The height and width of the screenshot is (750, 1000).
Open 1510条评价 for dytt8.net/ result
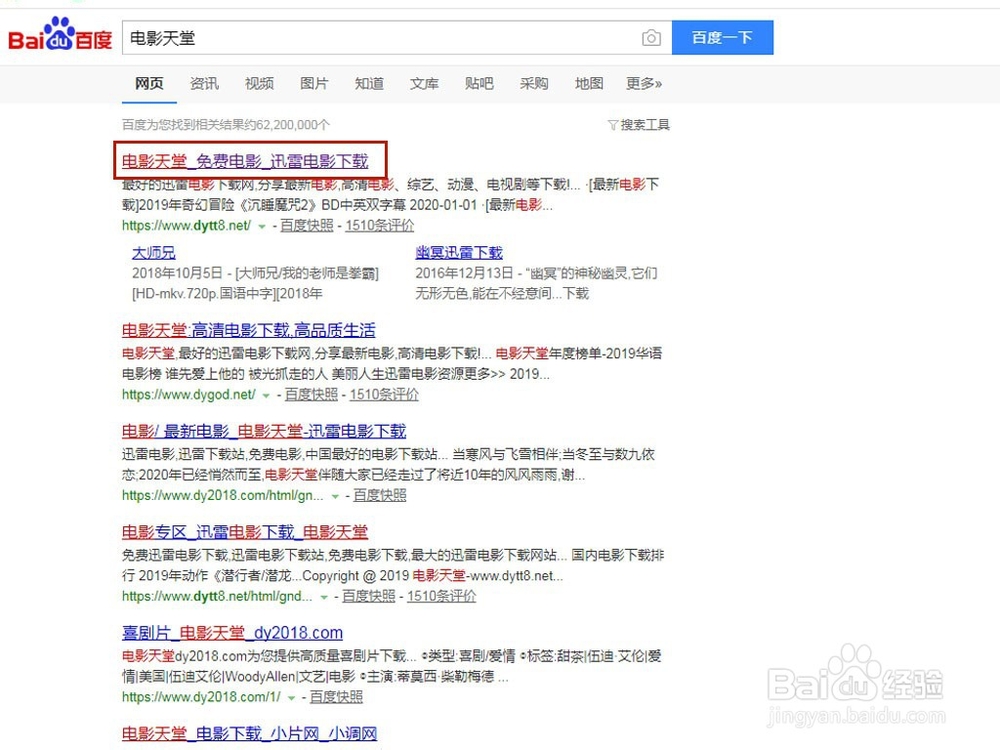(379, 225)
